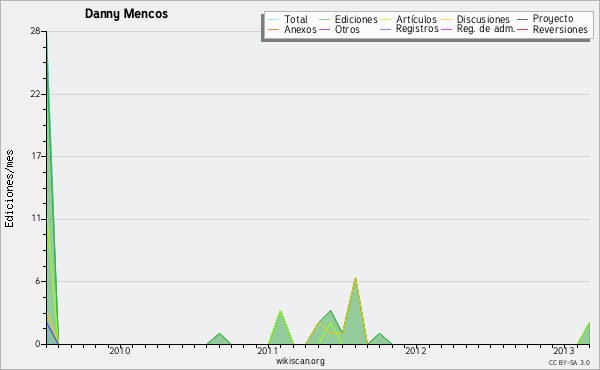The image size is (600, 370).
Task: Click the 2011 x-axis label
Action: [x=268, y=351]
